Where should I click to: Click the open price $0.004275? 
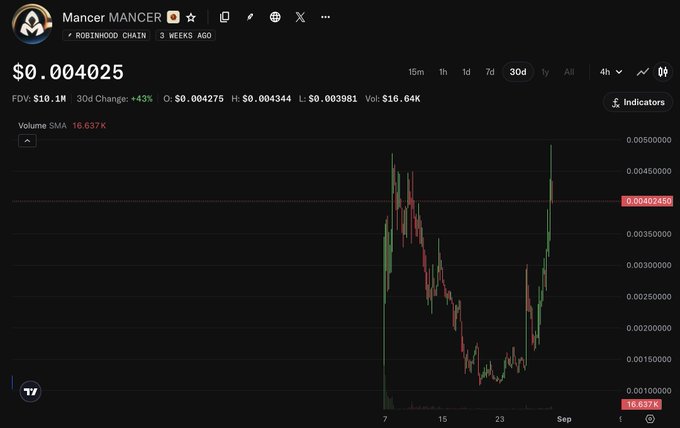[x=199, y=99]
